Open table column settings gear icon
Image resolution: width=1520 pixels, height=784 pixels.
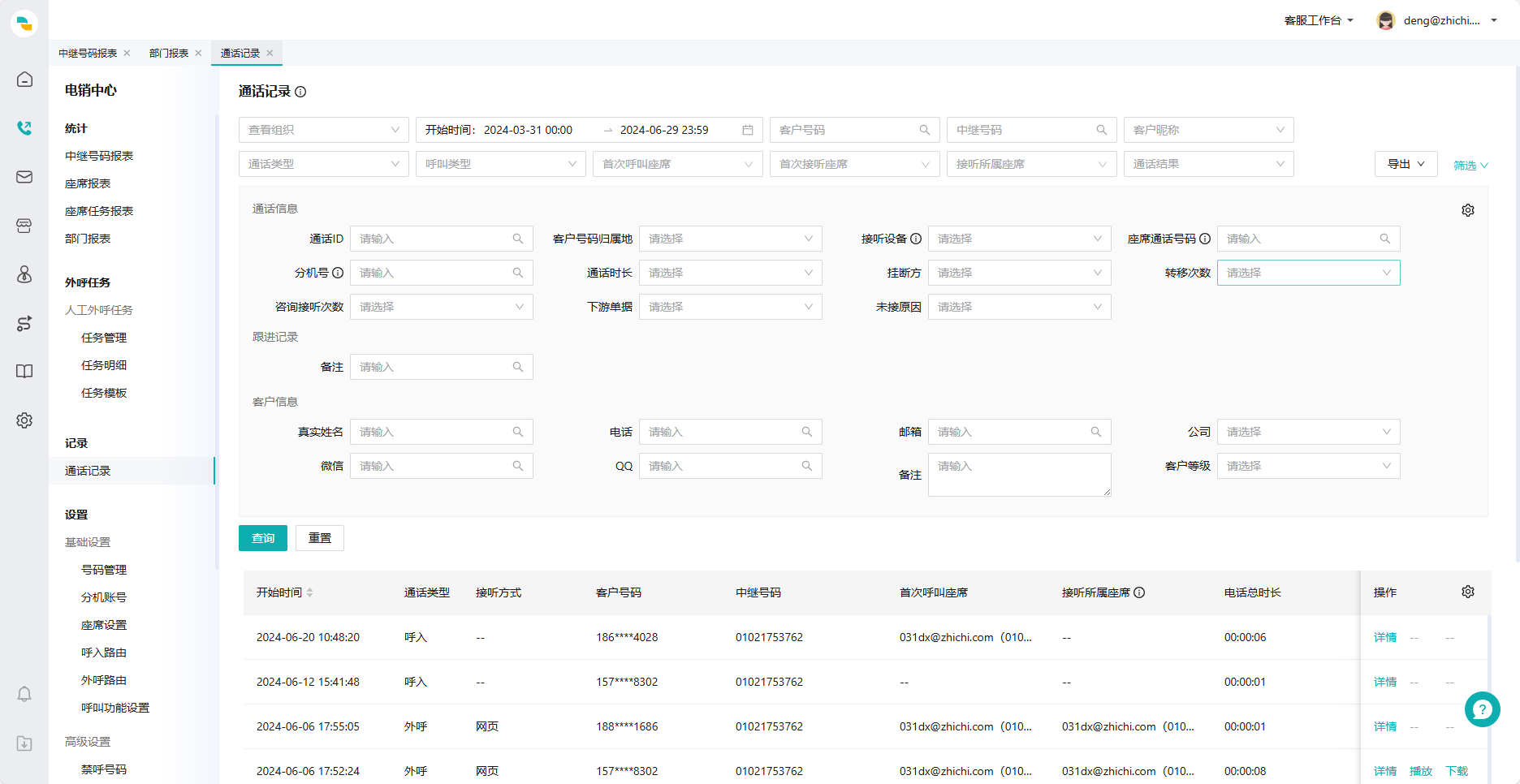coord(1468,592)
